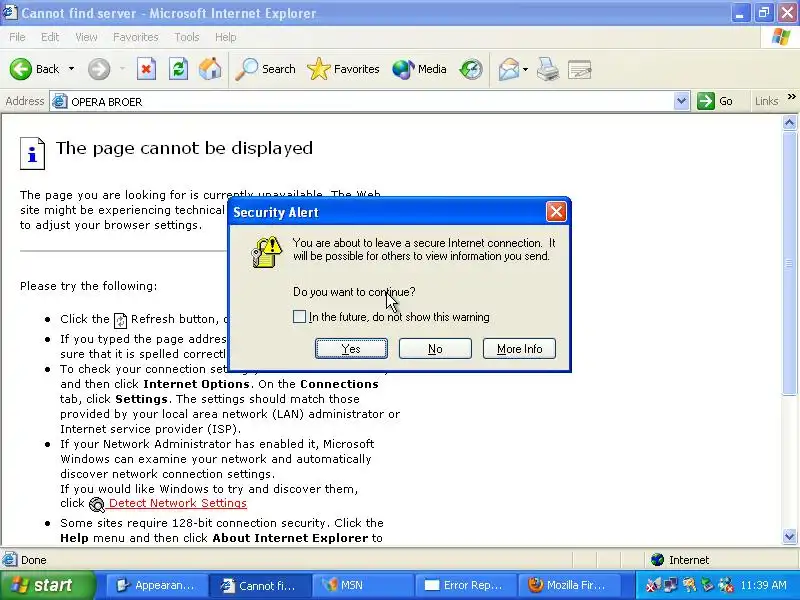This screenshot has height=600, width=800.
Task: Open the Favorites menu
Action: tap(136, 37)
